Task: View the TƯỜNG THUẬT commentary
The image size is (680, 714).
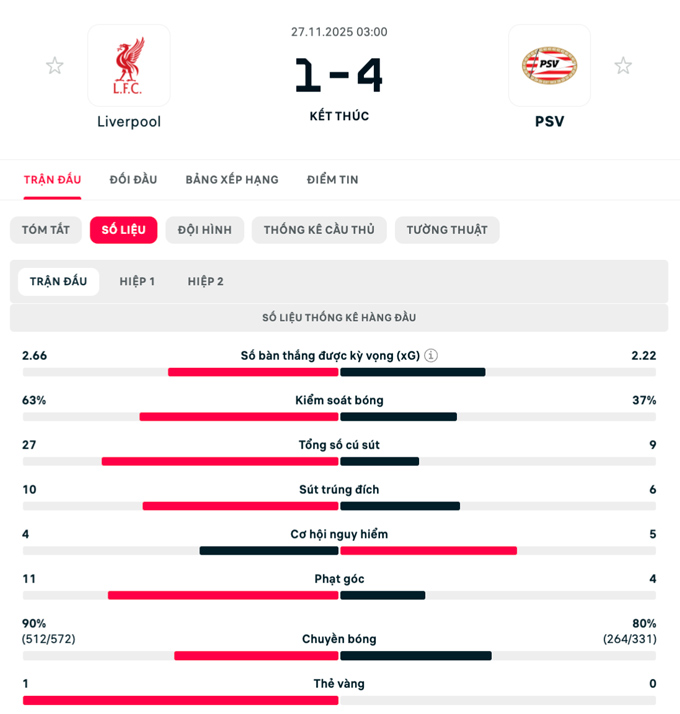Action: click(447, 230)
